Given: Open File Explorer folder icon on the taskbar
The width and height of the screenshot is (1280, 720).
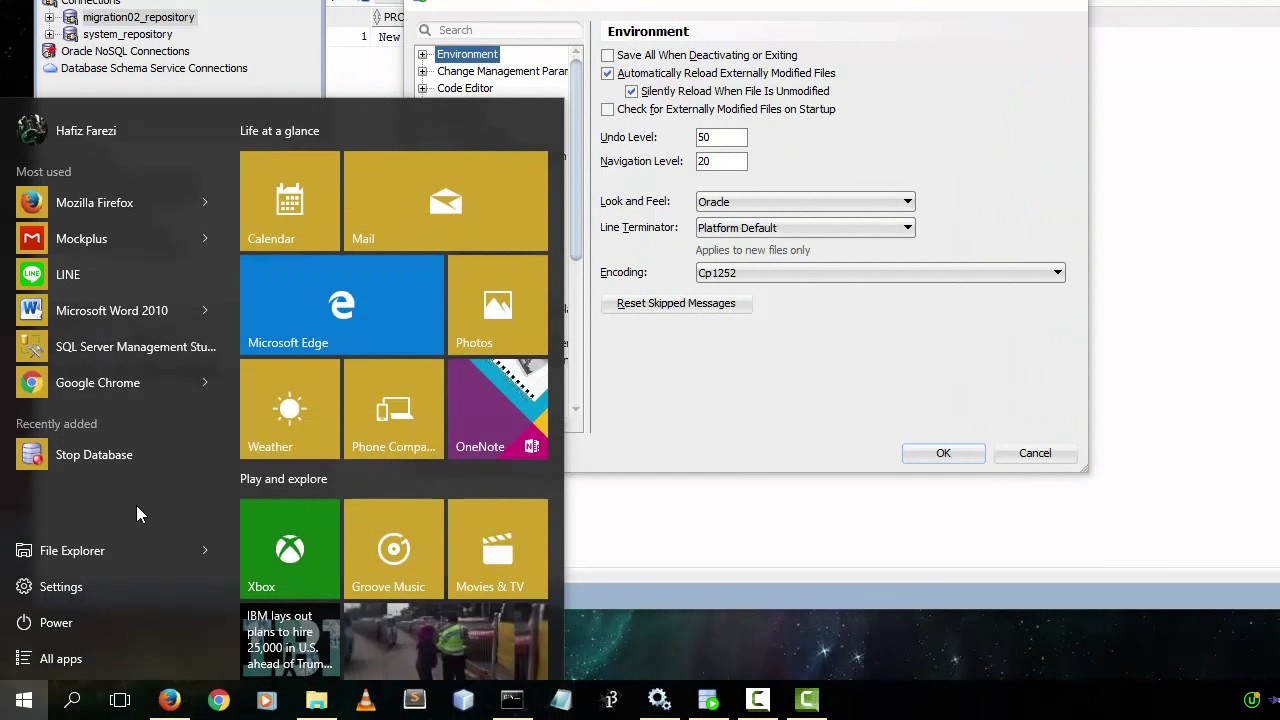Looking at the screenshot, I should point(316,700).
